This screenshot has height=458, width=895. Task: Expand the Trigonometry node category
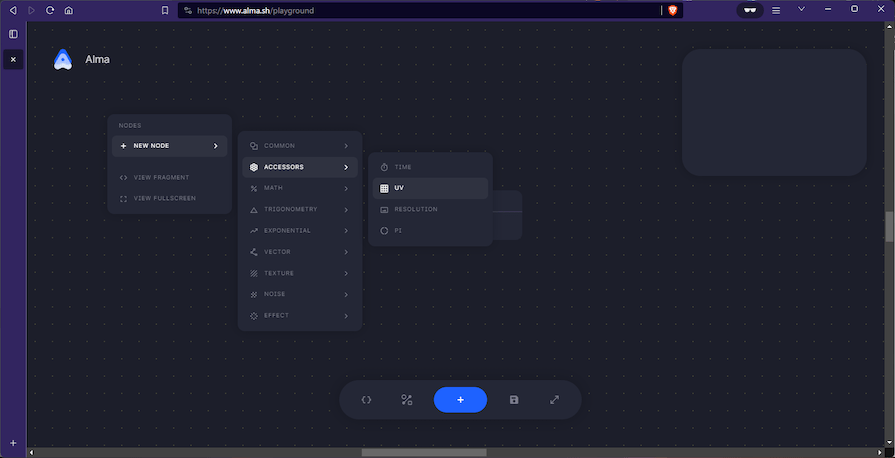[x=299, y=209]
